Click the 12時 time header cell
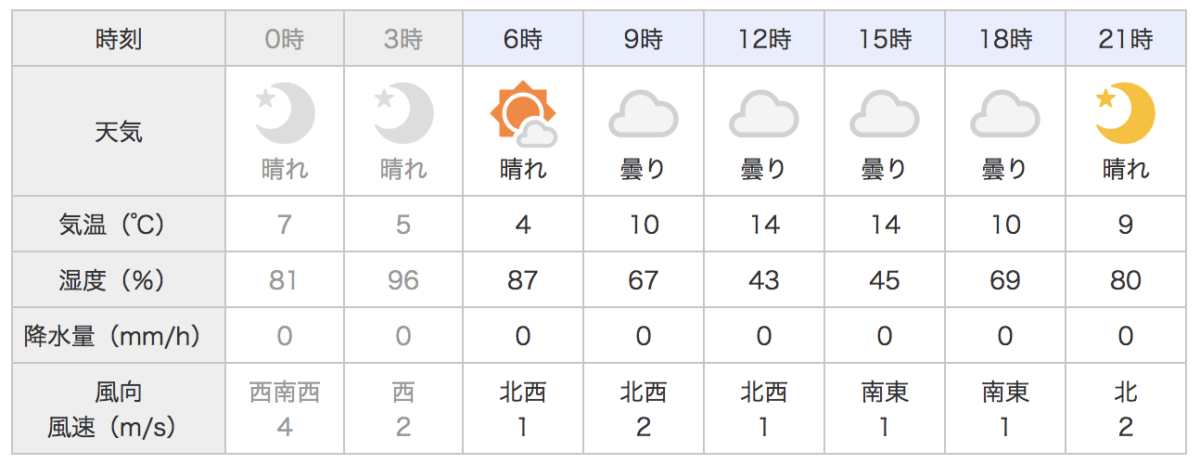Screen dimensions: 1200x464 [x=764, y=40]
